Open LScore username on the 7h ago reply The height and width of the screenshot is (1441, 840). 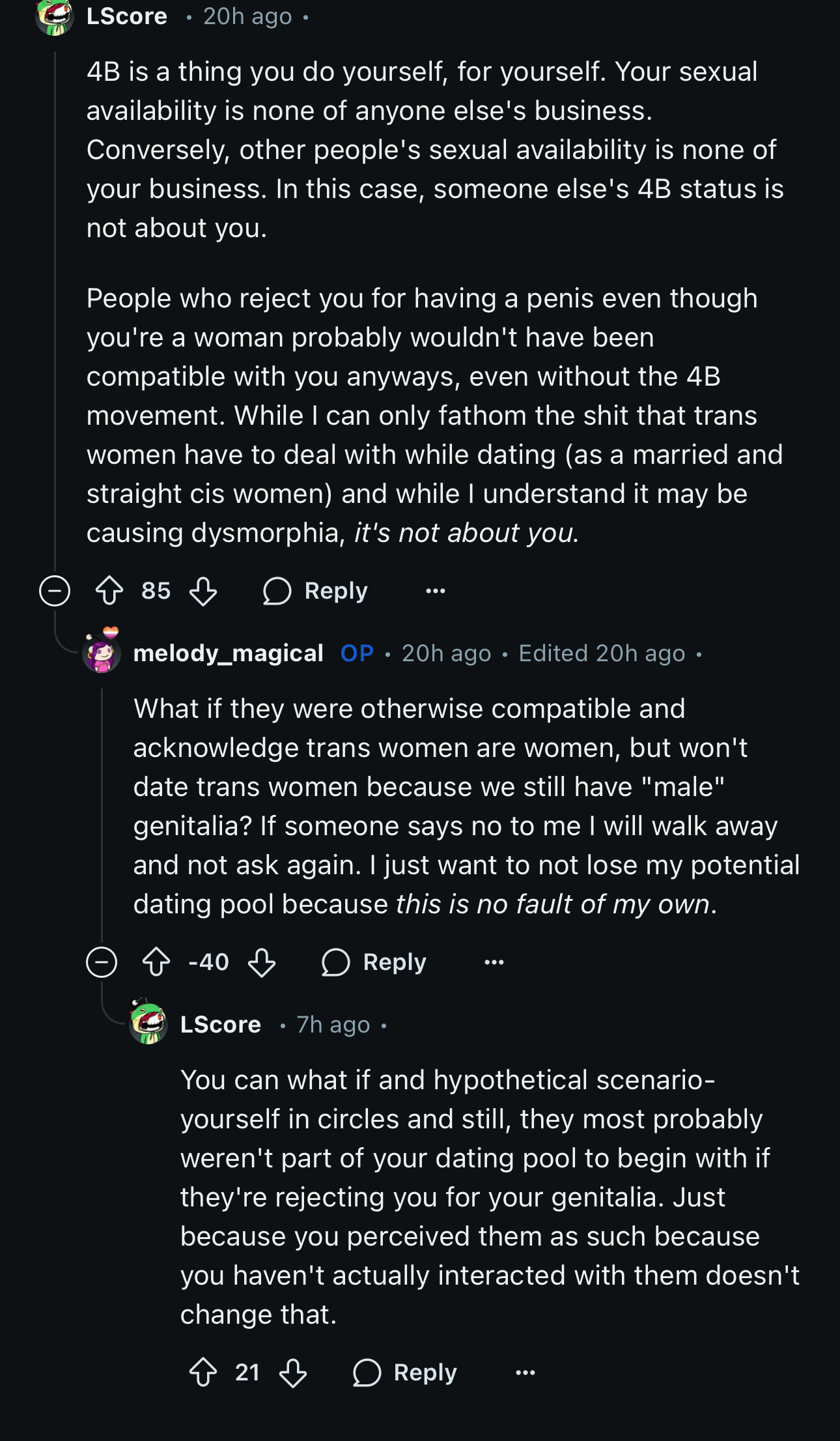pos(221,1024)
